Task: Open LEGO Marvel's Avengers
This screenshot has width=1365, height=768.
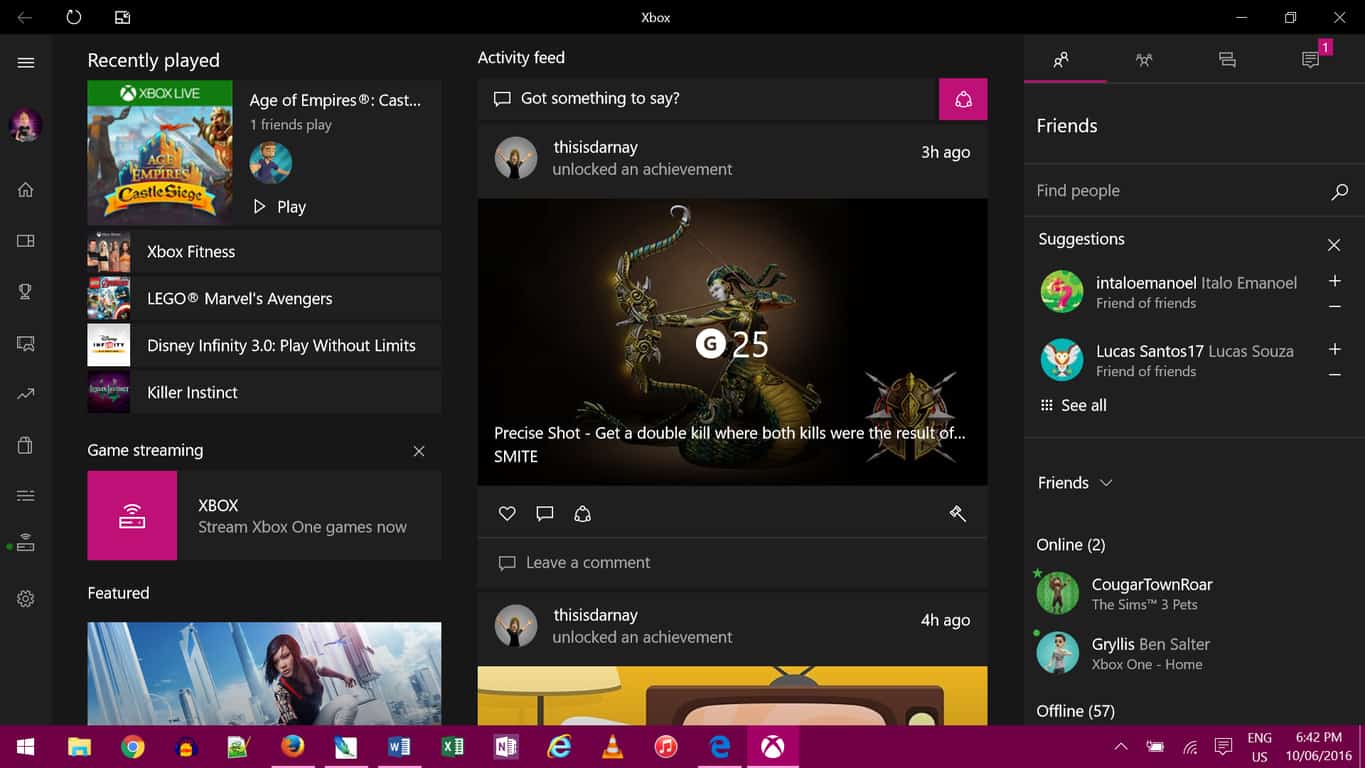Action: pos(264,299)
